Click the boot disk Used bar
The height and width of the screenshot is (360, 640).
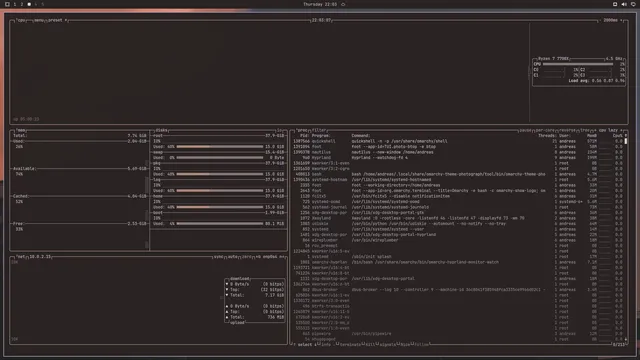pos(220,224)
